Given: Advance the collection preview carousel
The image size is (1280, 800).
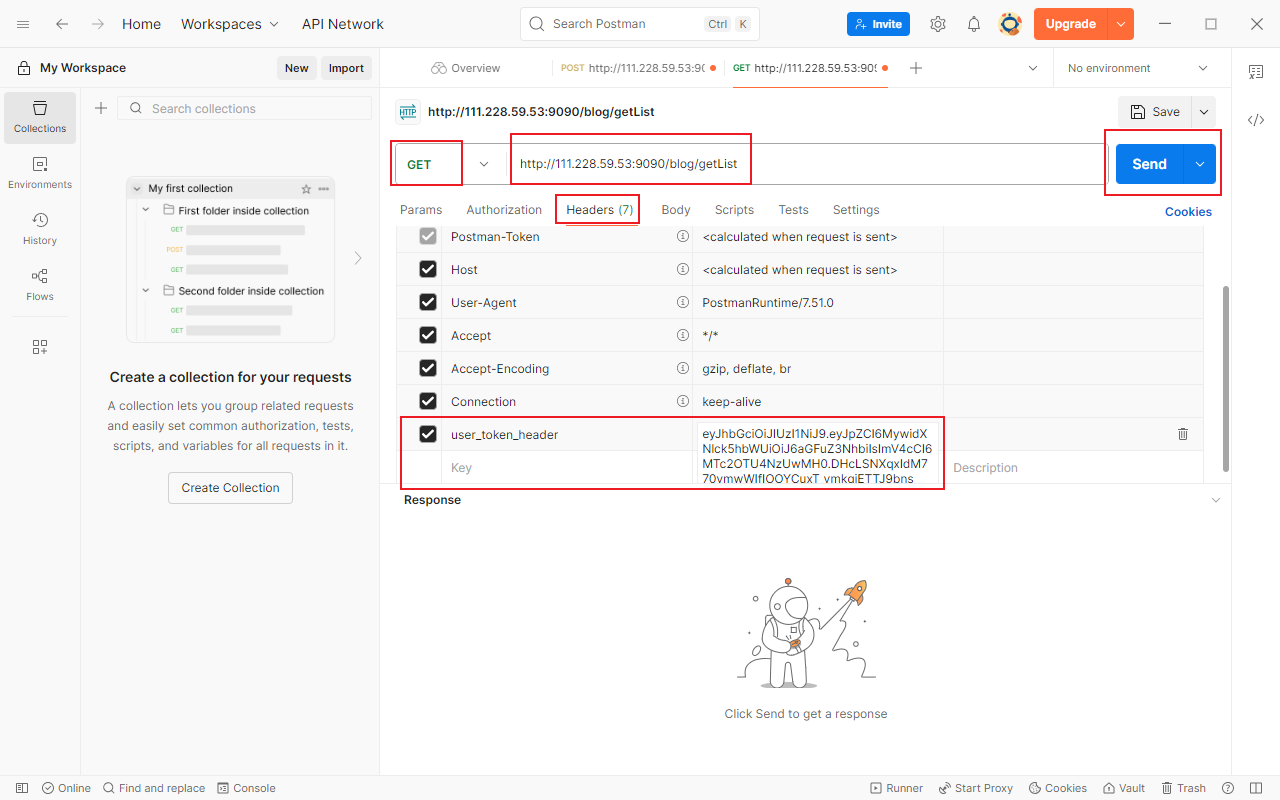Looking at the screenshot, I should pos(358,258).
